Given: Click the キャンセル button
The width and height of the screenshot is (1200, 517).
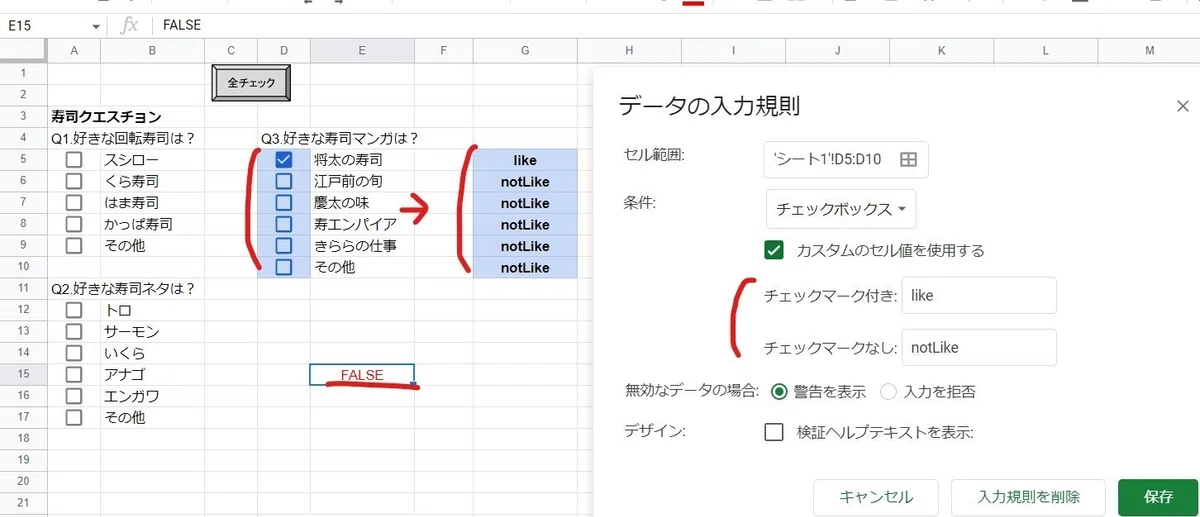Looking at the screenshot, I should pos(876,497).
